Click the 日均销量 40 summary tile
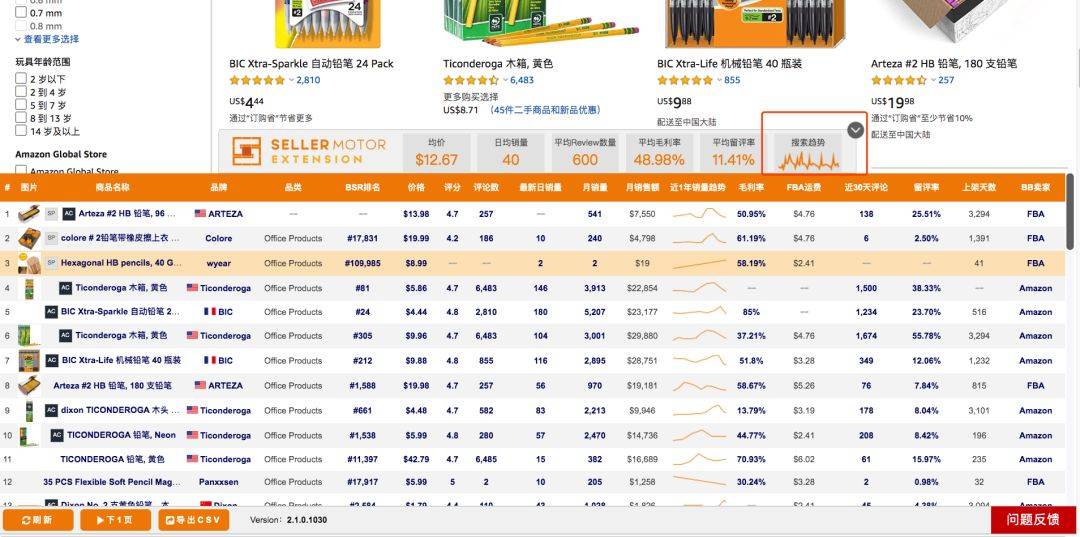The image size is (1080, 537). [x=510, y=152]
